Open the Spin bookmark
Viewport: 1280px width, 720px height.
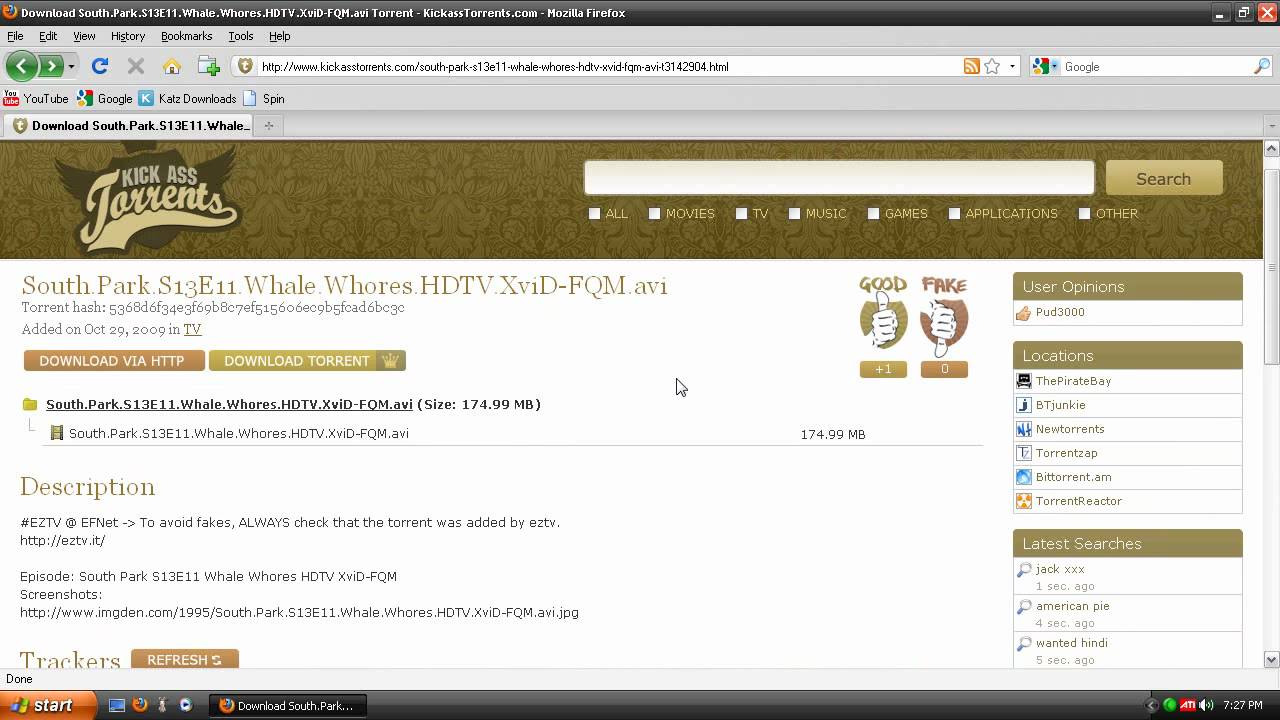pyautogui.click(x=264, y=99)
